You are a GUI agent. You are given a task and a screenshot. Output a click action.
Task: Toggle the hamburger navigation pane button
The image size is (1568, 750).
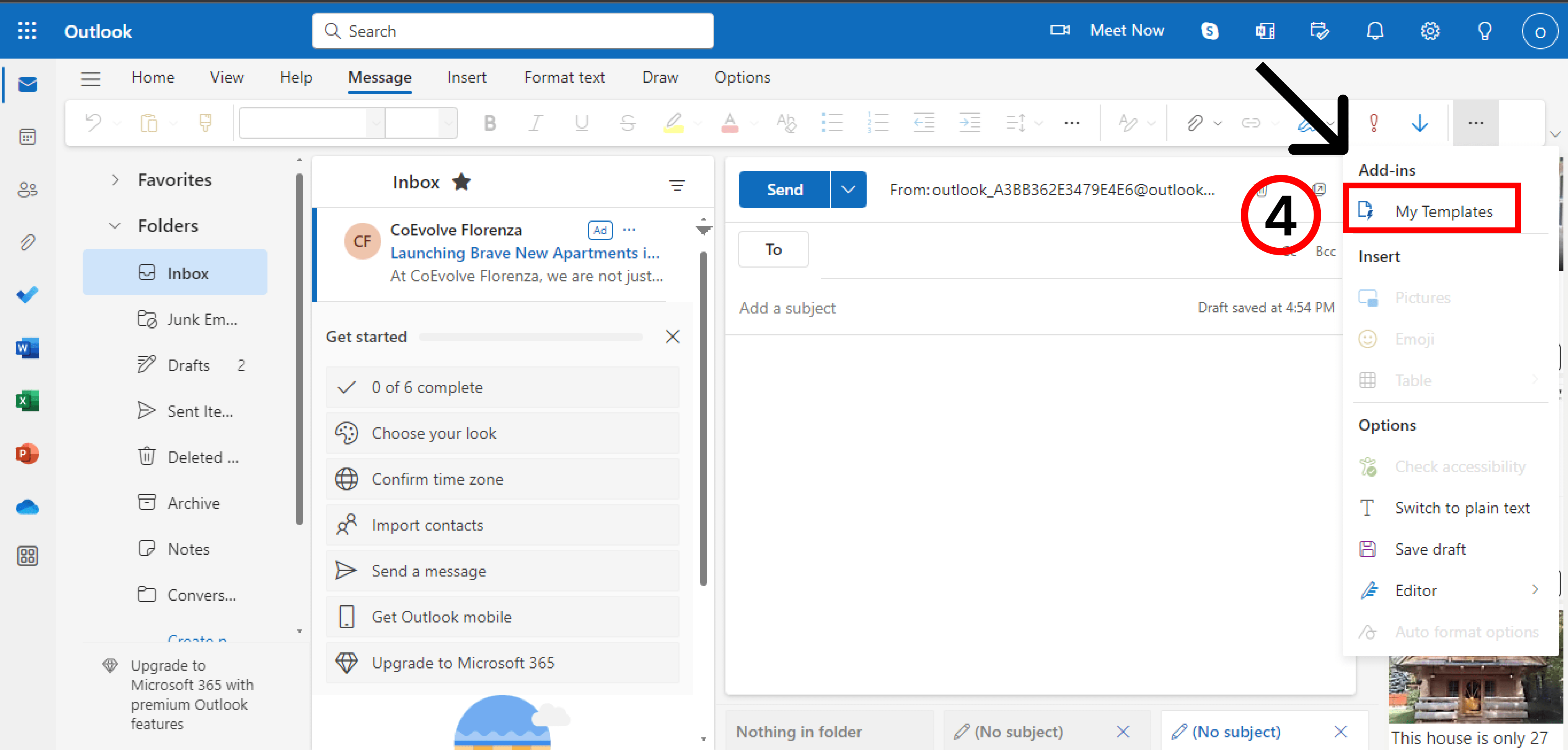click(x=91, y=78)
